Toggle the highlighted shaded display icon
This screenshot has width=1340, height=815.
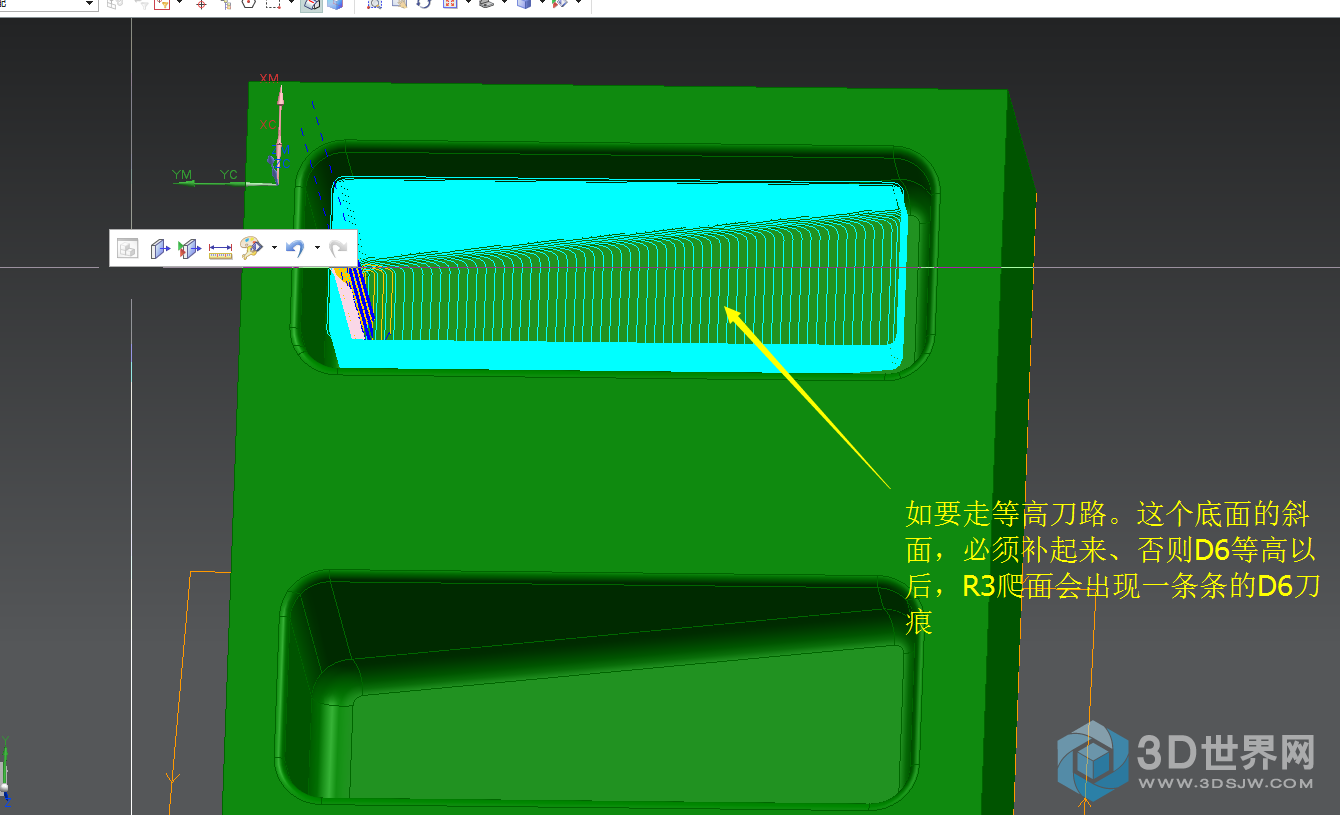click(x=311, y=4)
